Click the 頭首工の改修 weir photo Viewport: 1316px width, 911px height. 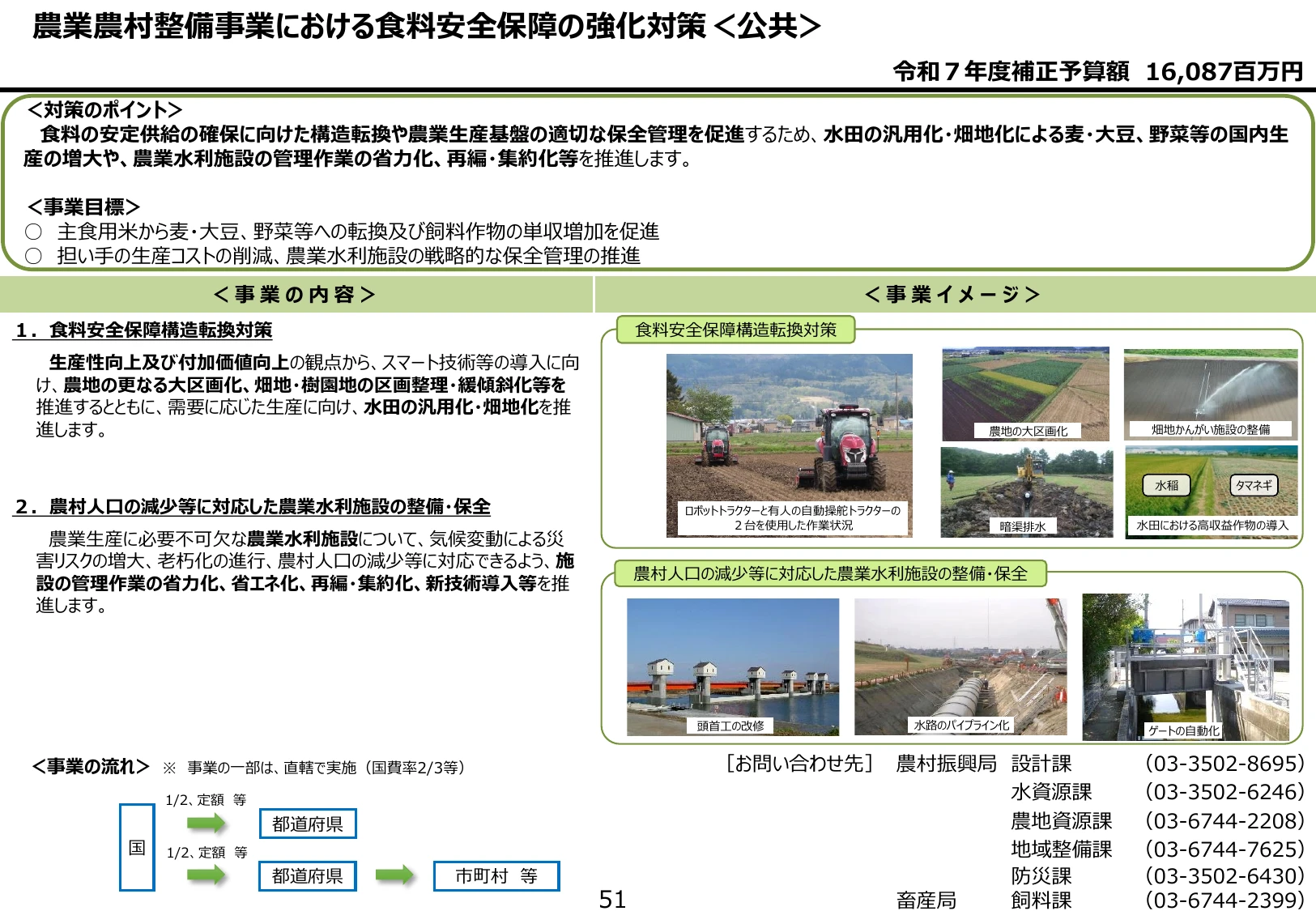(733, 666)
